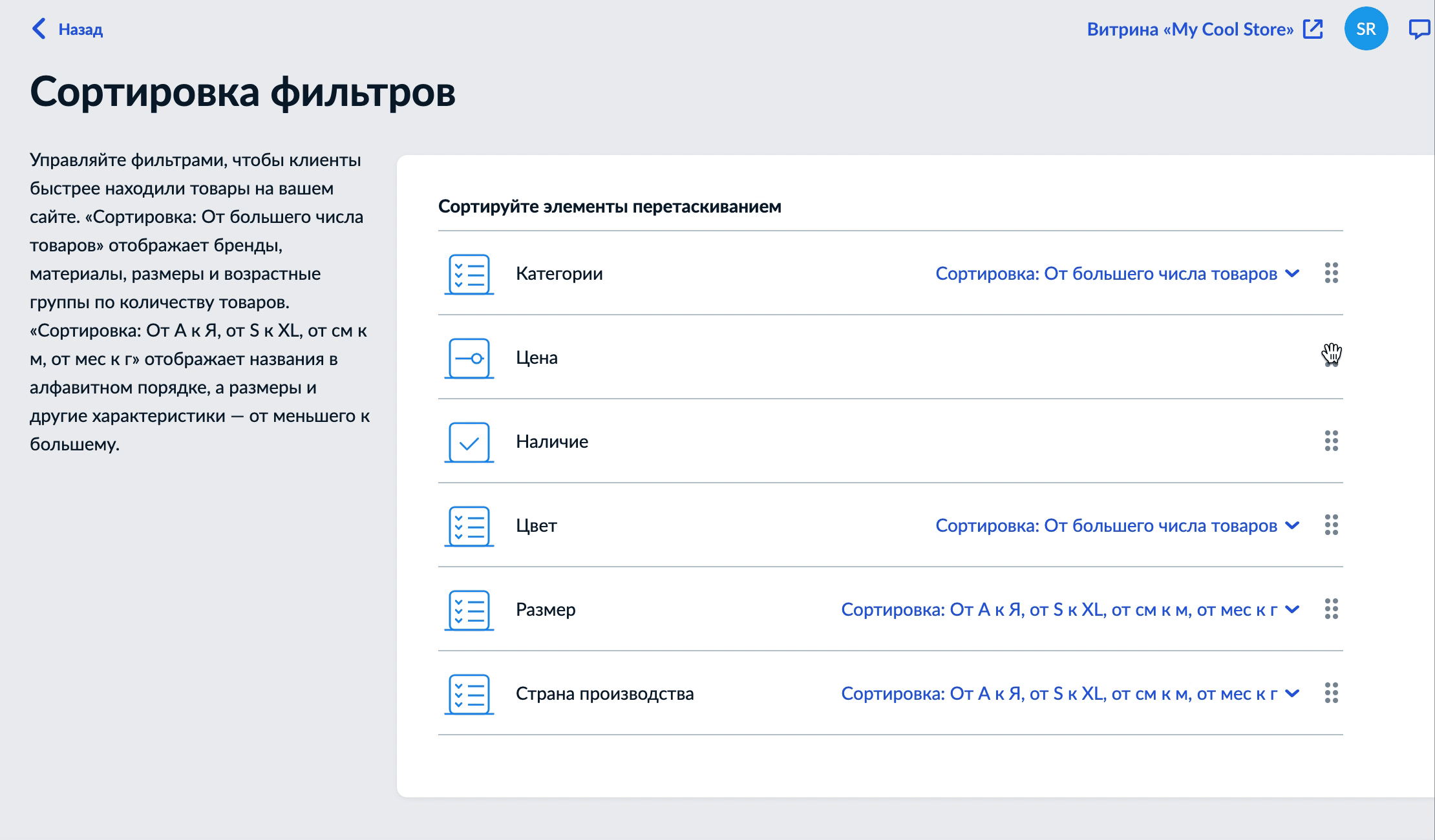The width and height of the screenshot is (1435, 840).
Task: Click the external link icon beside storefront name
Action: [1313, 29]
